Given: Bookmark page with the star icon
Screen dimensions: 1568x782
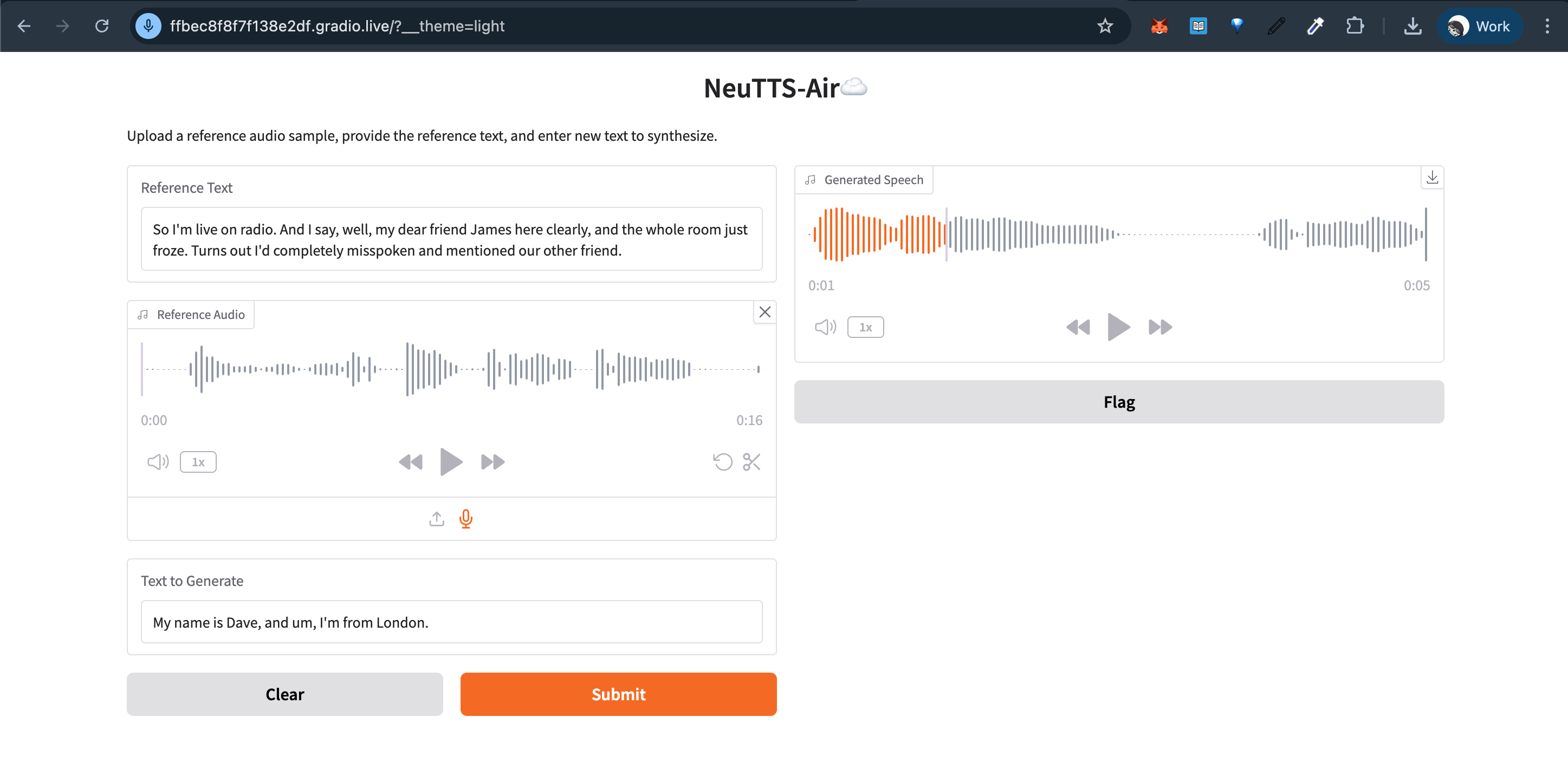Looking at the screenshot, I should coord(1105,26).
